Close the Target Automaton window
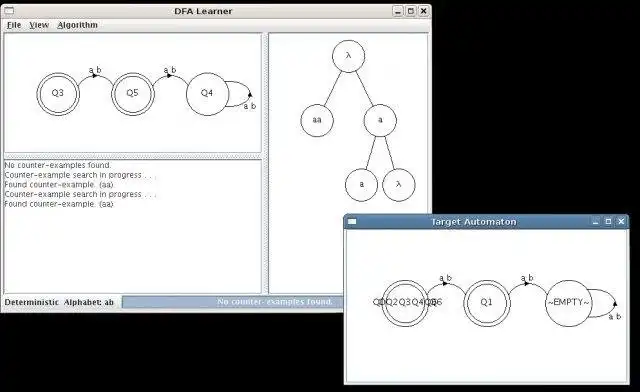 pyautogui.click(x=621, y=221)
